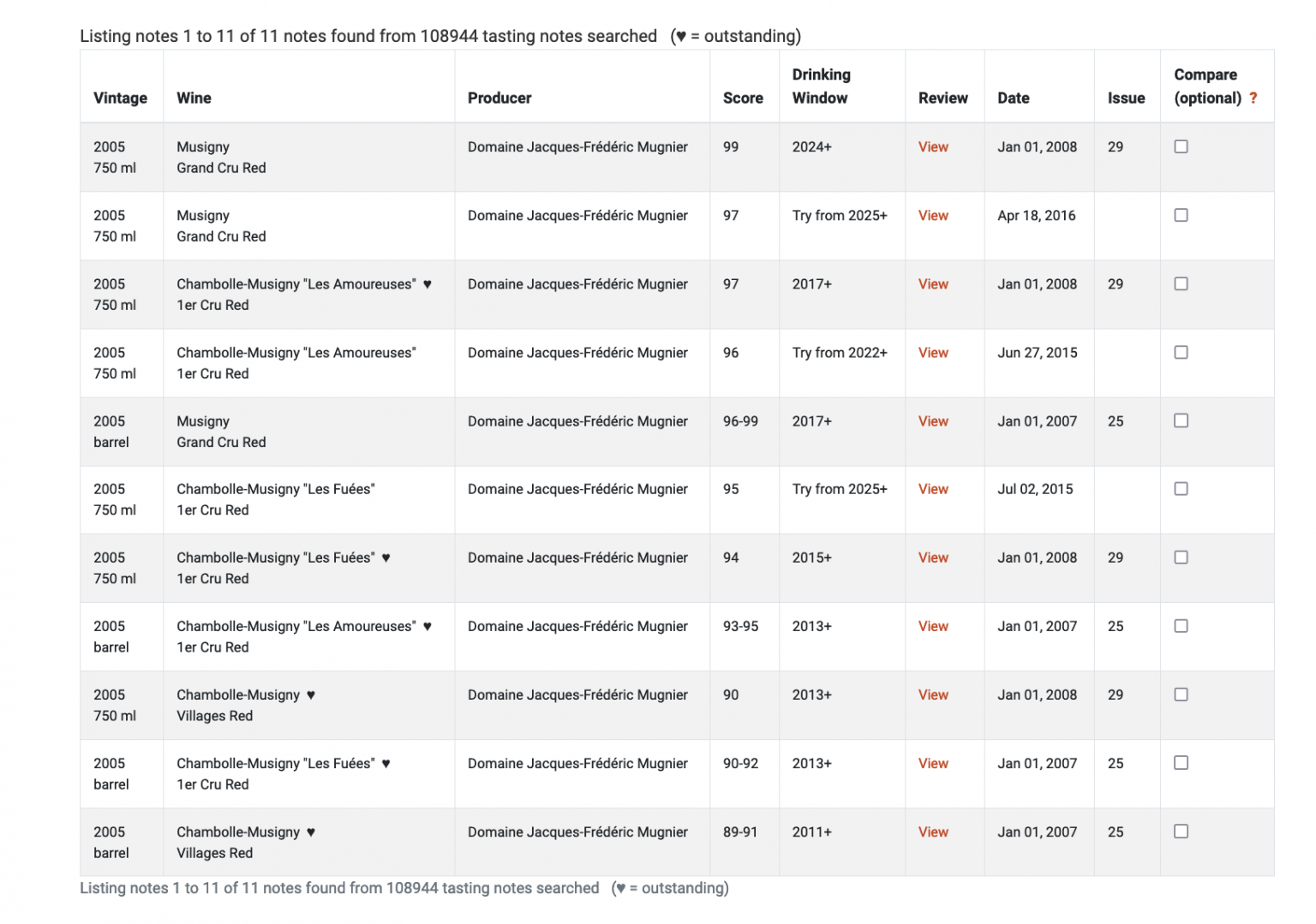Select the Producer column header

pos(499,98)
